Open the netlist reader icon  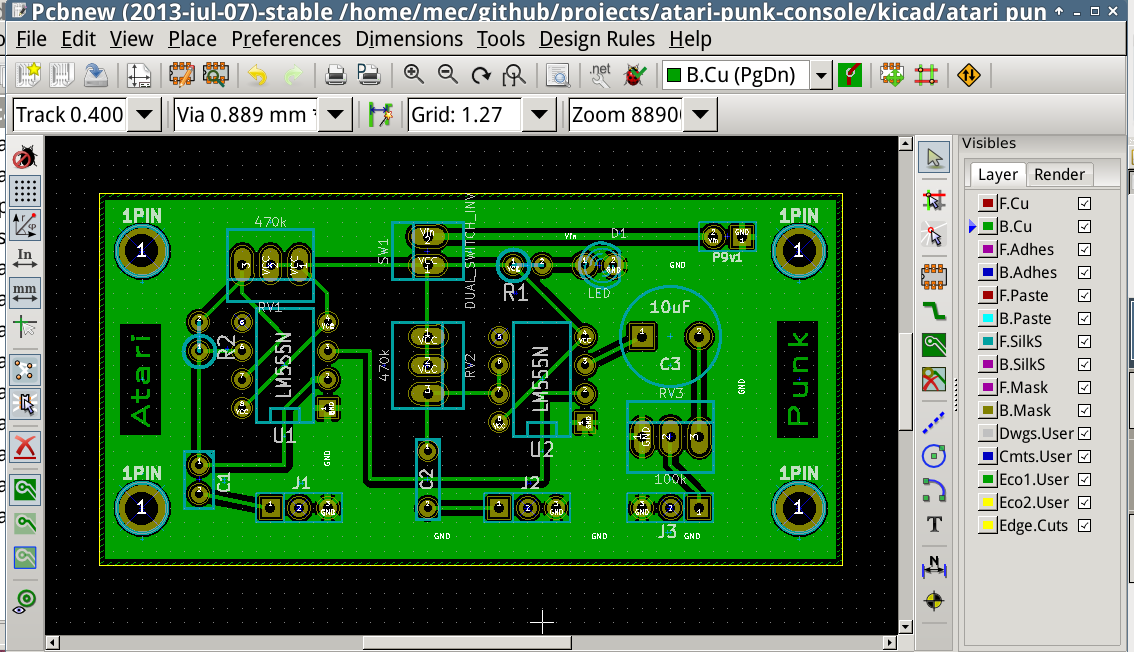pyautogui.click(x=600, y=74)
